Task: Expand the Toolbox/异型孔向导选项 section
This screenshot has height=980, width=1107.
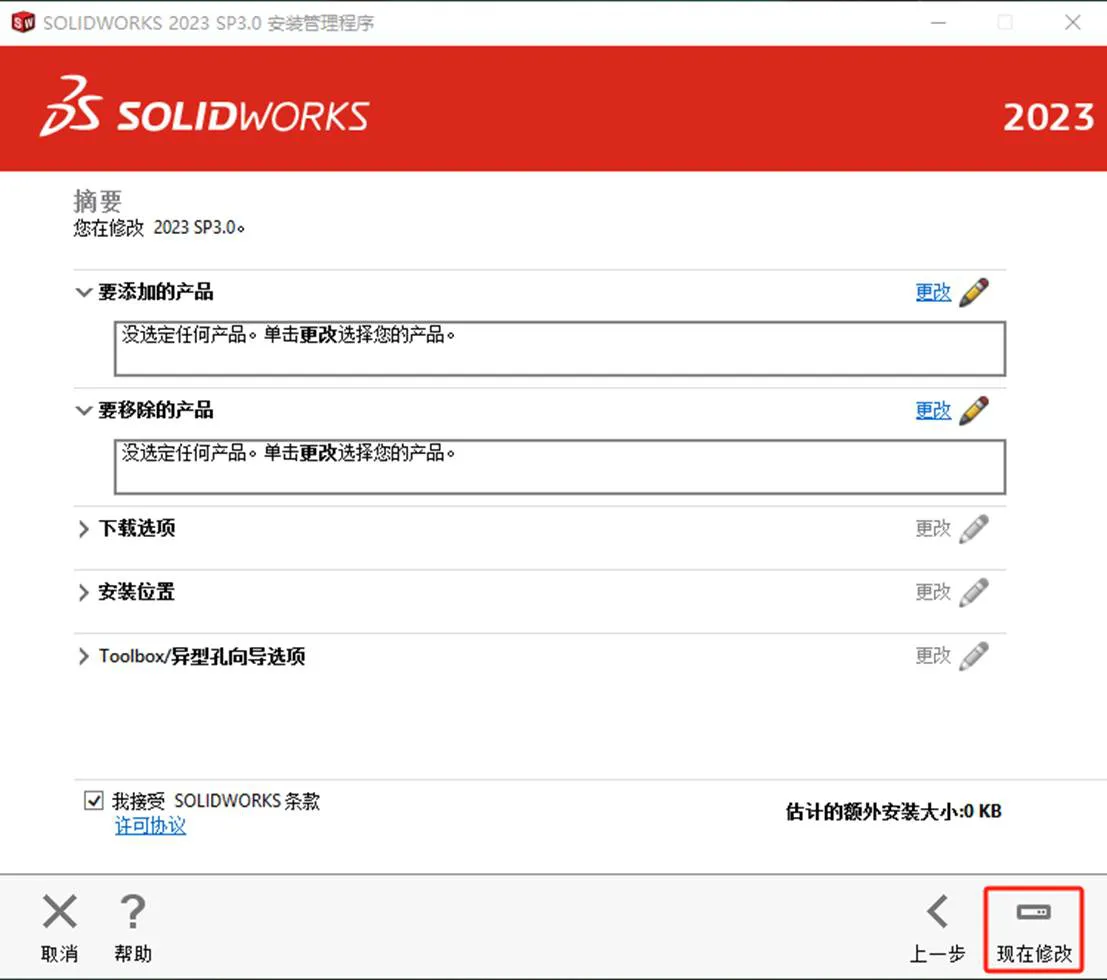Action: tap(83, 657)
